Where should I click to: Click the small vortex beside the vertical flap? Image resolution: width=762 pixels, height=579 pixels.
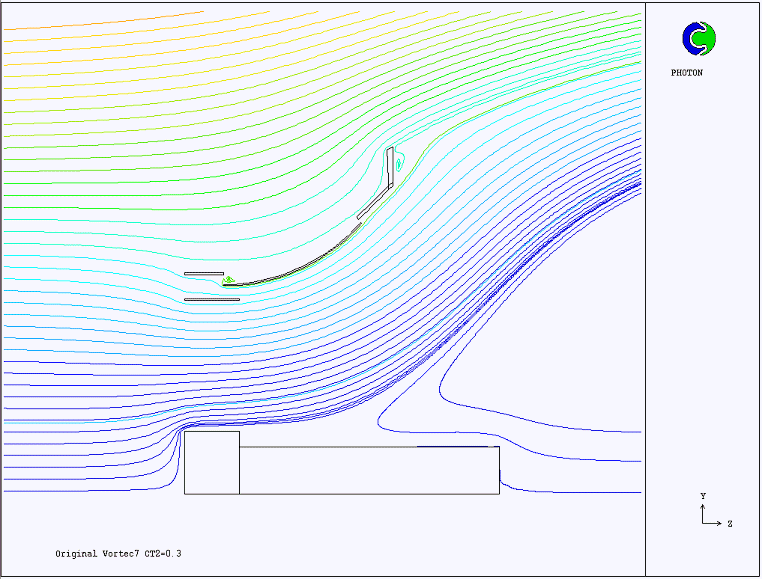click(x=399, y=160)
